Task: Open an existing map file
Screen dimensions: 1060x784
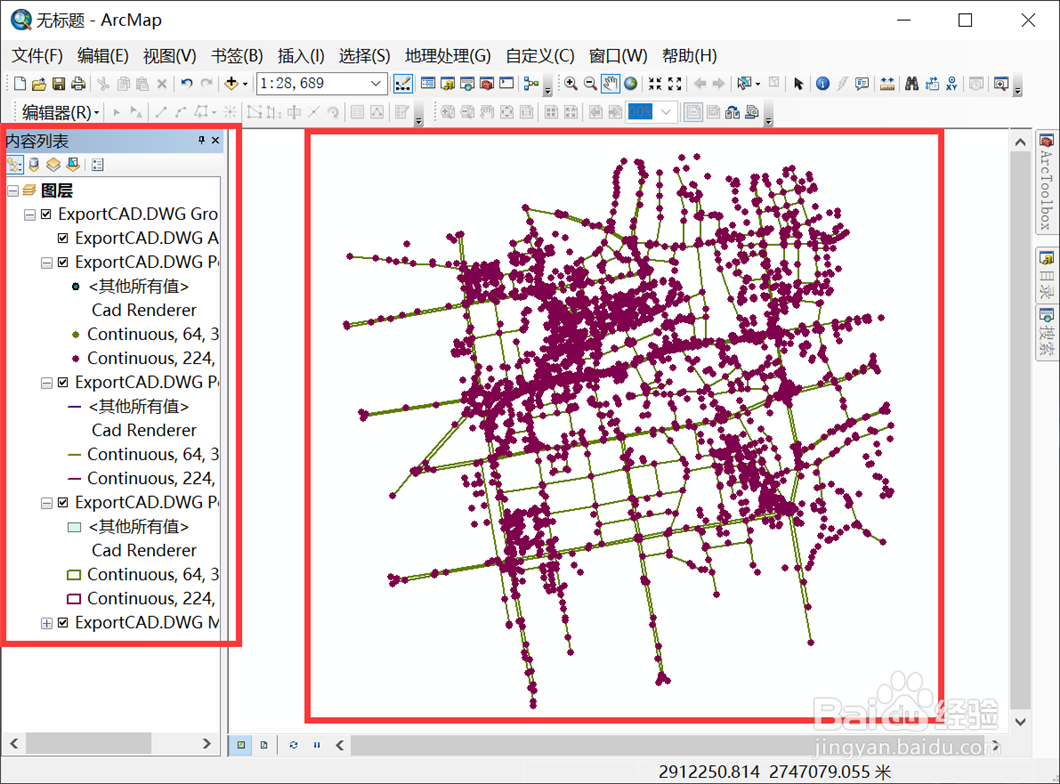Action: point(39,83)
